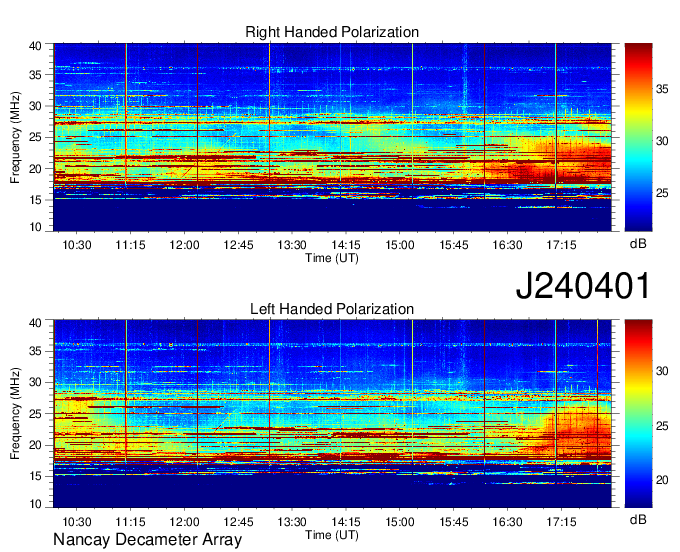680x552 pixels.
Task: Click the 15 MHz frequency tick of the upper plot
Action: (x=36, y=200)
